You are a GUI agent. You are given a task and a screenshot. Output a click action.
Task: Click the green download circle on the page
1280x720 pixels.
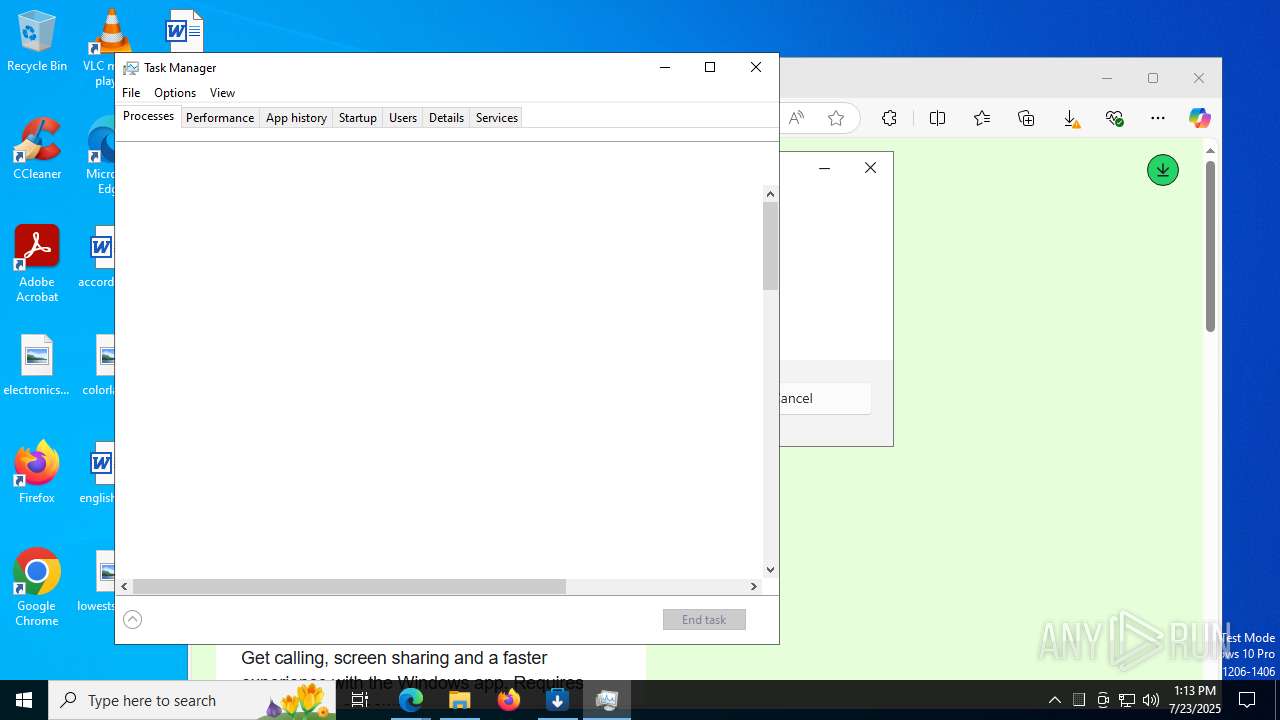pyautogui.click(x=1162, y=170)
